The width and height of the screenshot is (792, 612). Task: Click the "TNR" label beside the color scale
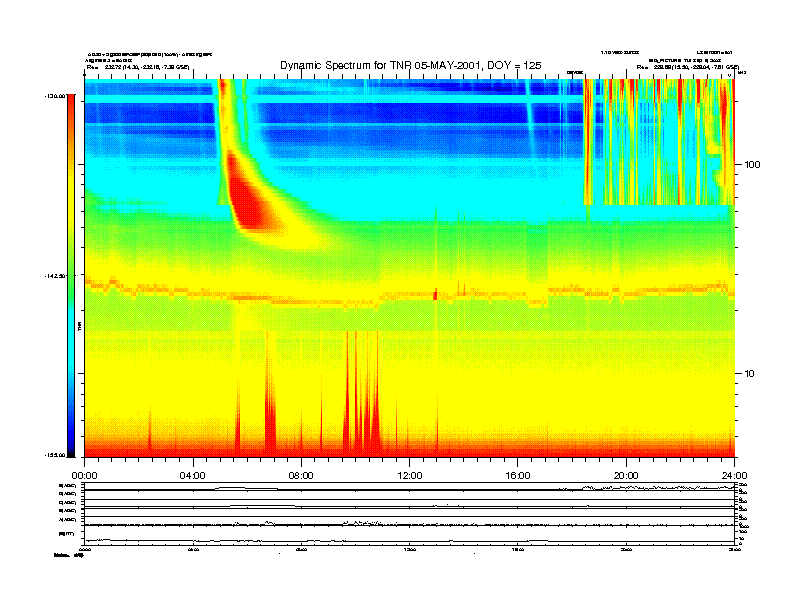pos(80,326)
